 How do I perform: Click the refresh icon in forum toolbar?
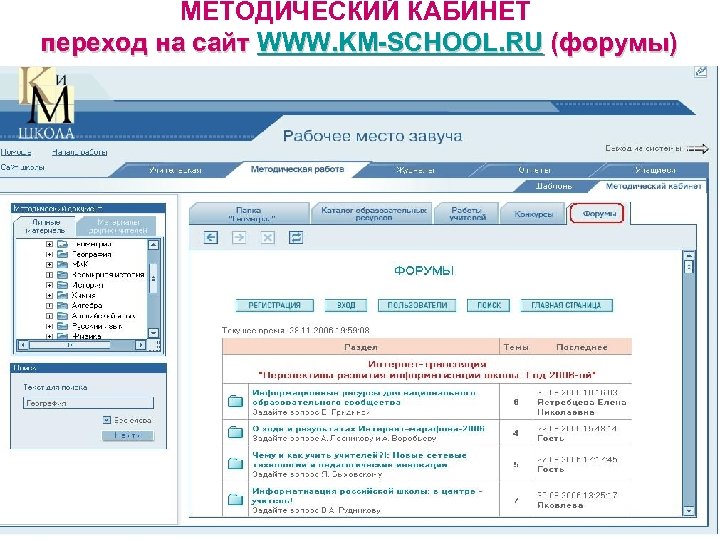(x=296, y=237)
